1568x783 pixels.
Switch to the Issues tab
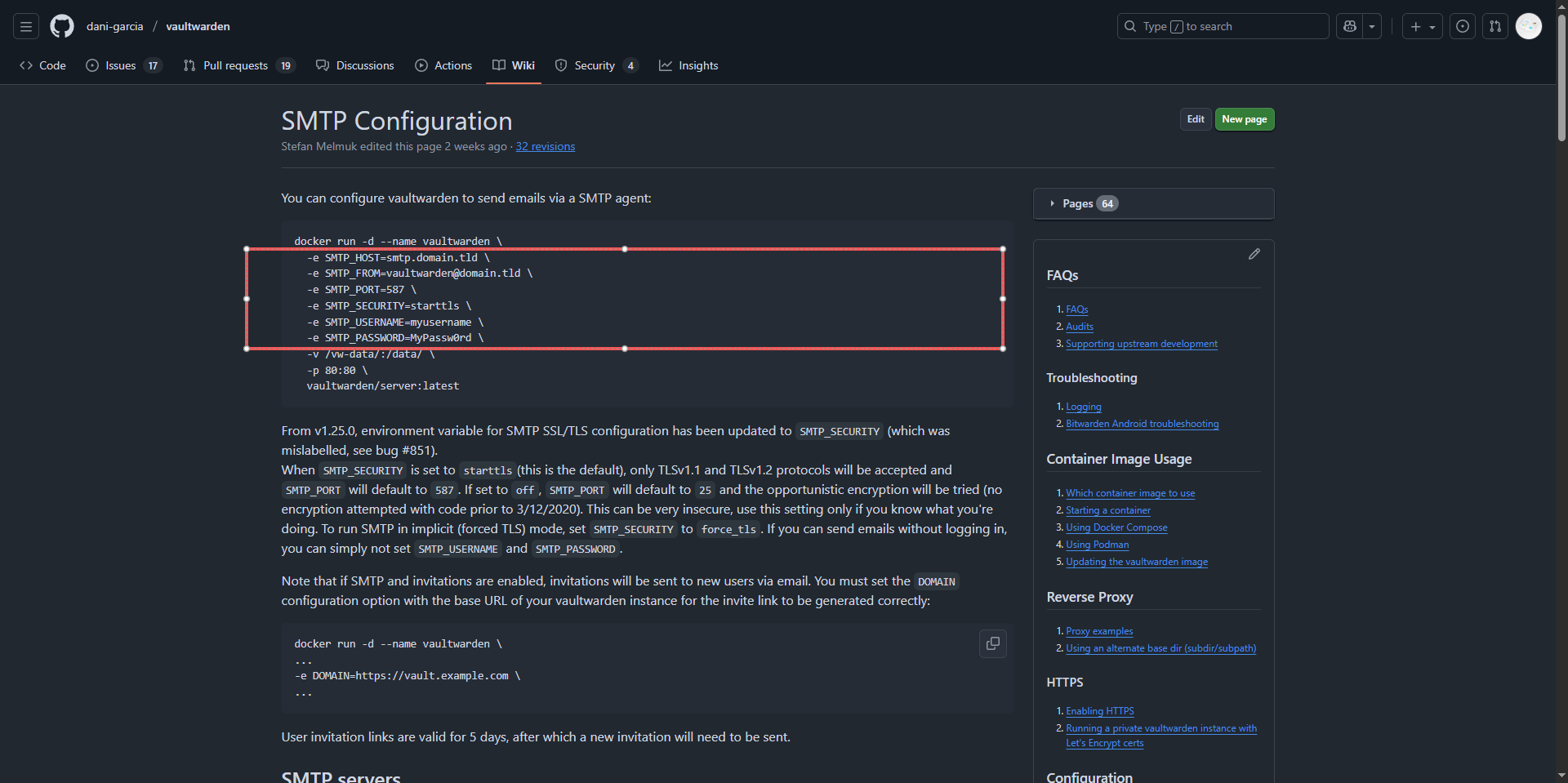point(121,65)
